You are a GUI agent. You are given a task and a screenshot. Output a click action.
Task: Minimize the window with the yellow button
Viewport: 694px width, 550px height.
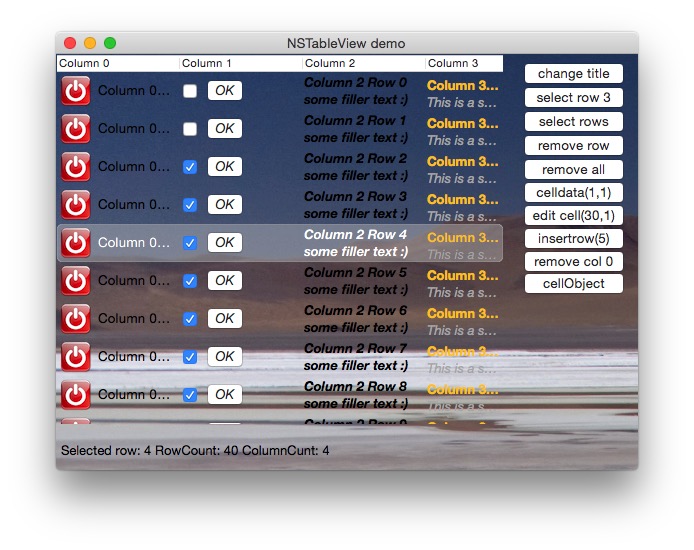tap(90, 43)
